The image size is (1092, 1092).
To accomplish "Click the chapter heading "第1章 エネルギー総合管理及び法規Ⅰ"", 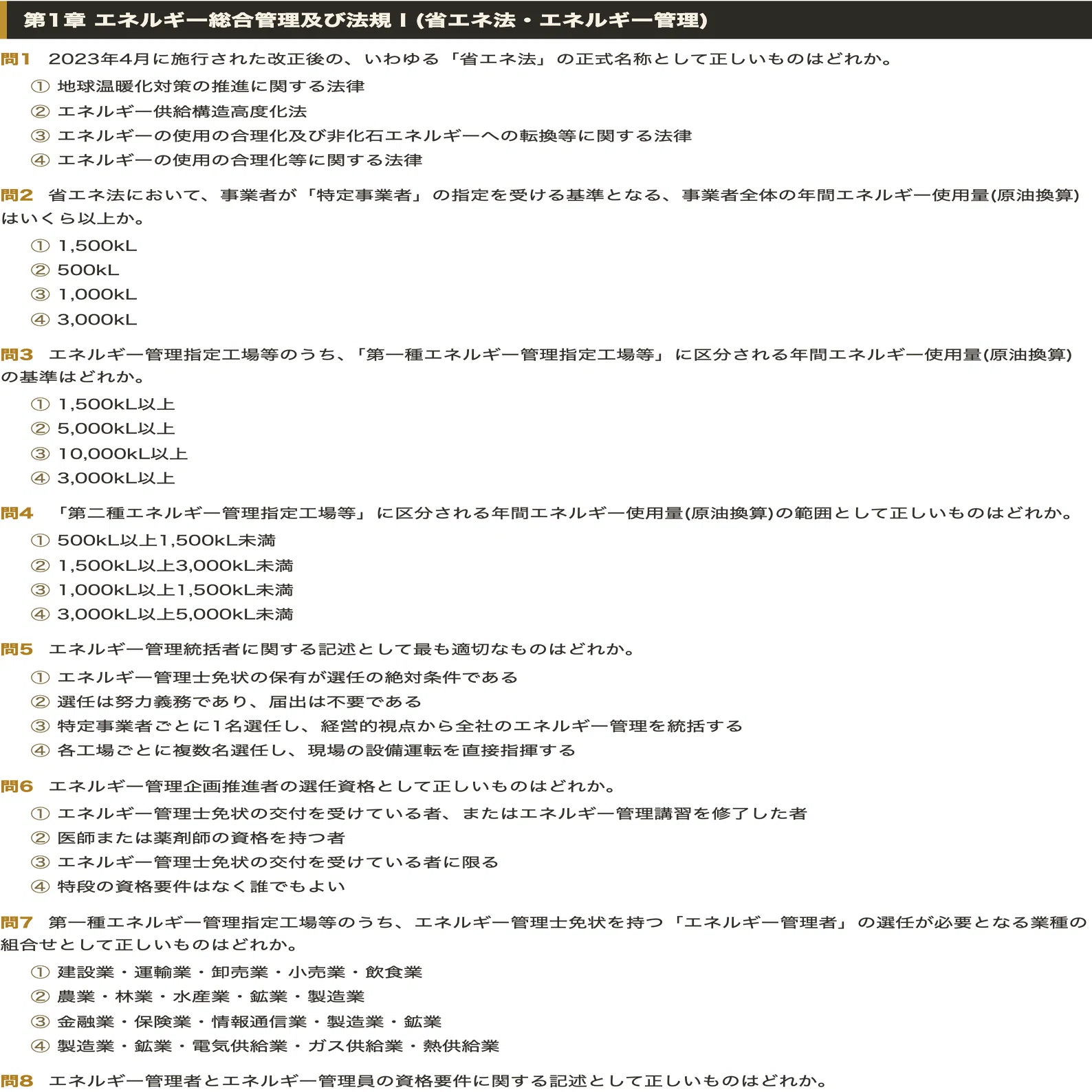I will pos(366,20).
